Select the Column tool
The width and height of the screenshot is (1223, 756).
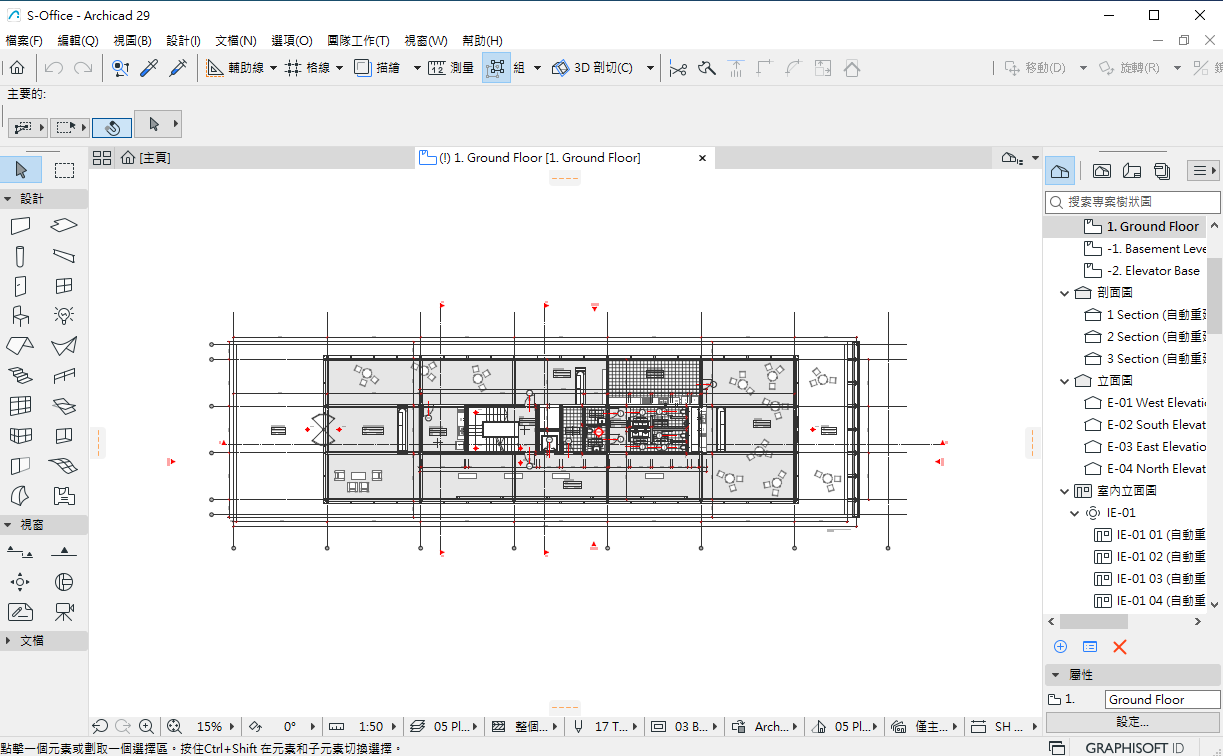click(20, 256)
